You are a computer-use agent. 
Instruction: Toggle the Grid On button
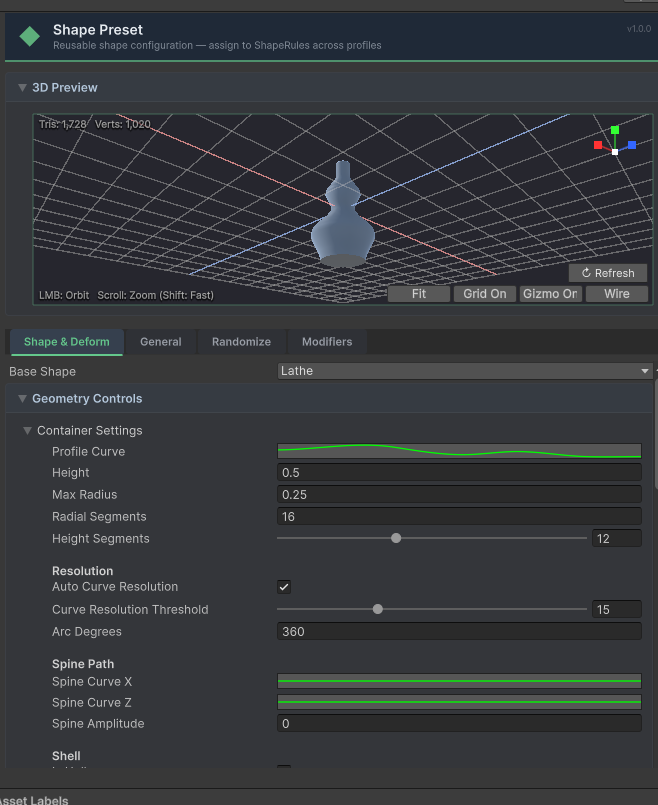pos(485,294)
